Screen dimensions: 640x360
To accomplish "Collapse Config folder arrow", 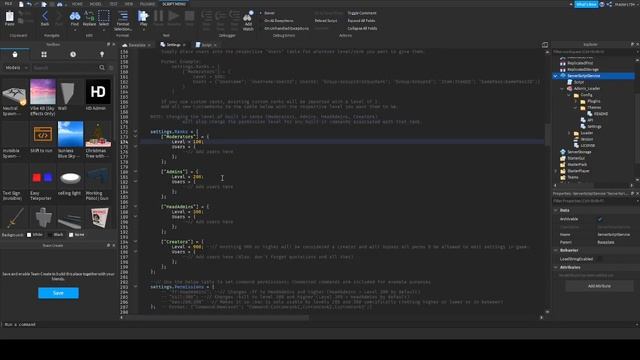I will click(569, 95).
